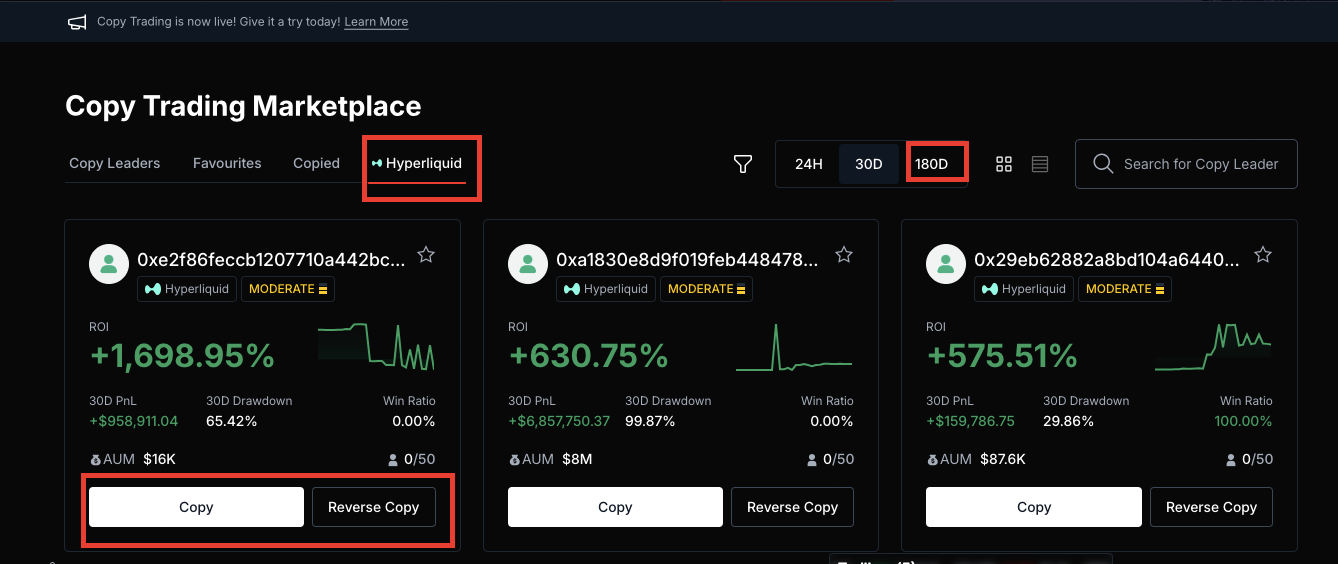Click the +$6,857,750.37 PnL value
The image size is (1338, 564).
coord(559,421)
